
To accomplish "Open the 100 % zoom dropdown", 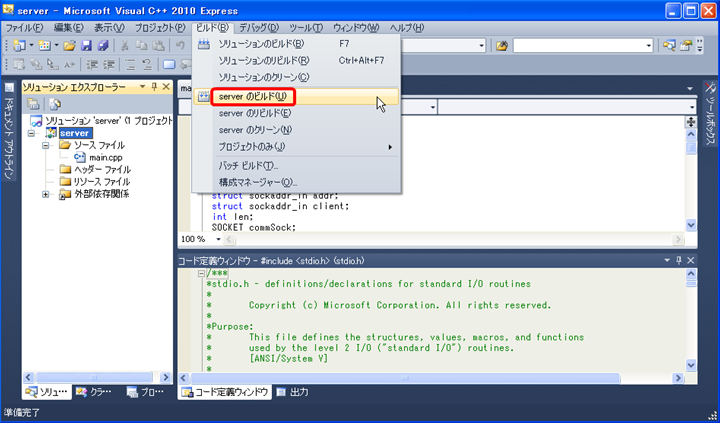I will pyautogui.click(x=219, y=239).
